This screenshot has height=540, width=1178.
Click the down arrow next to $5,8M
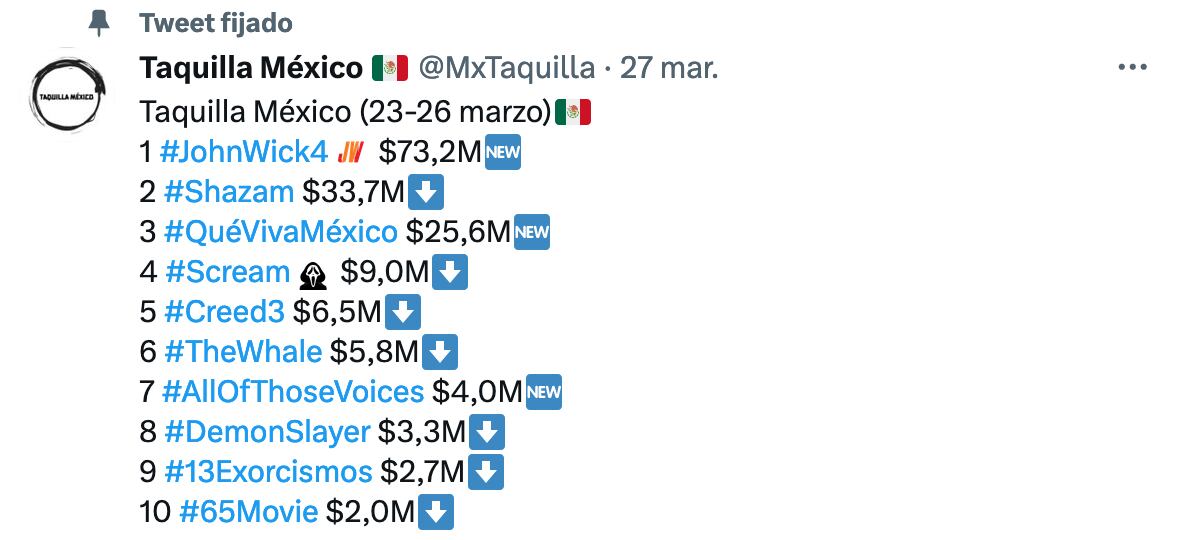[440, 352]
